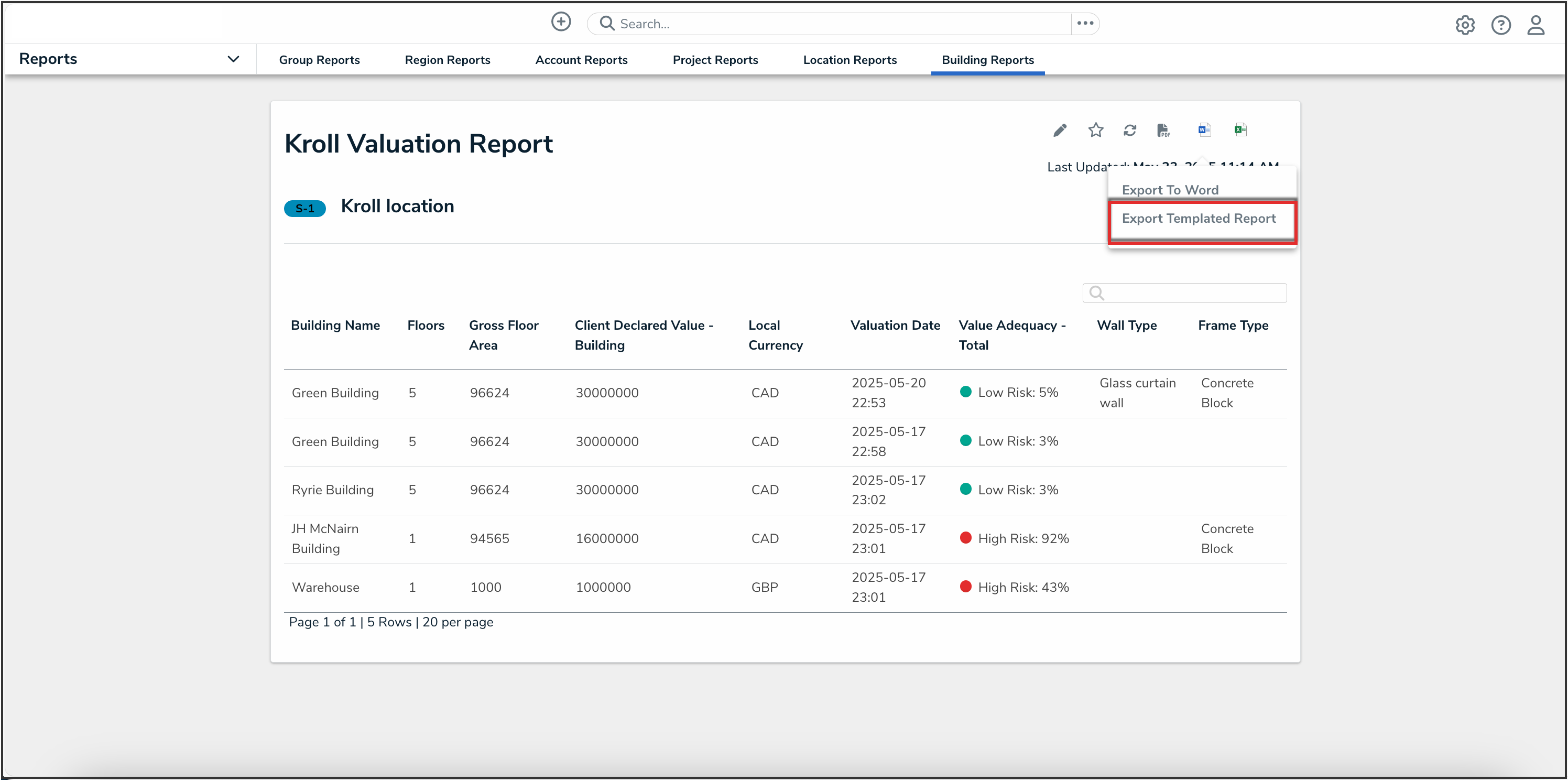Sort by Valuation Date column header
This screenshot has width=1568, height=780.
pos(895,325)
